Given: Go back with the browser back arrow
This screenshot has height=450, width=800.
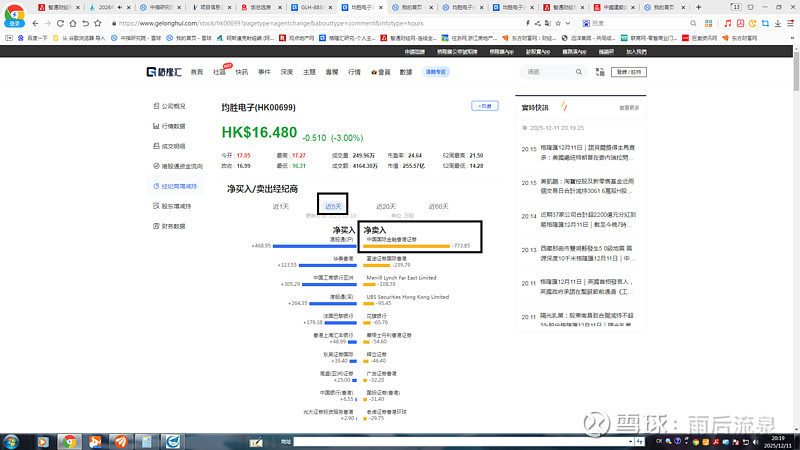Looking at the screenshot, I should [35, 23].
